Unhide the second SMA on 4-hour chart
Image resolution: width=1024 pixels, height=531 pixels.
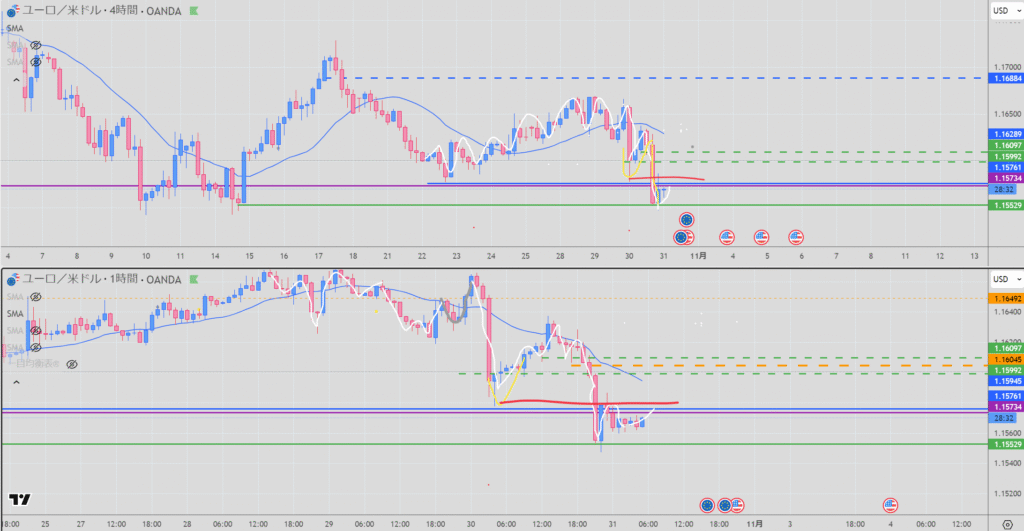[x=36, y=46]
